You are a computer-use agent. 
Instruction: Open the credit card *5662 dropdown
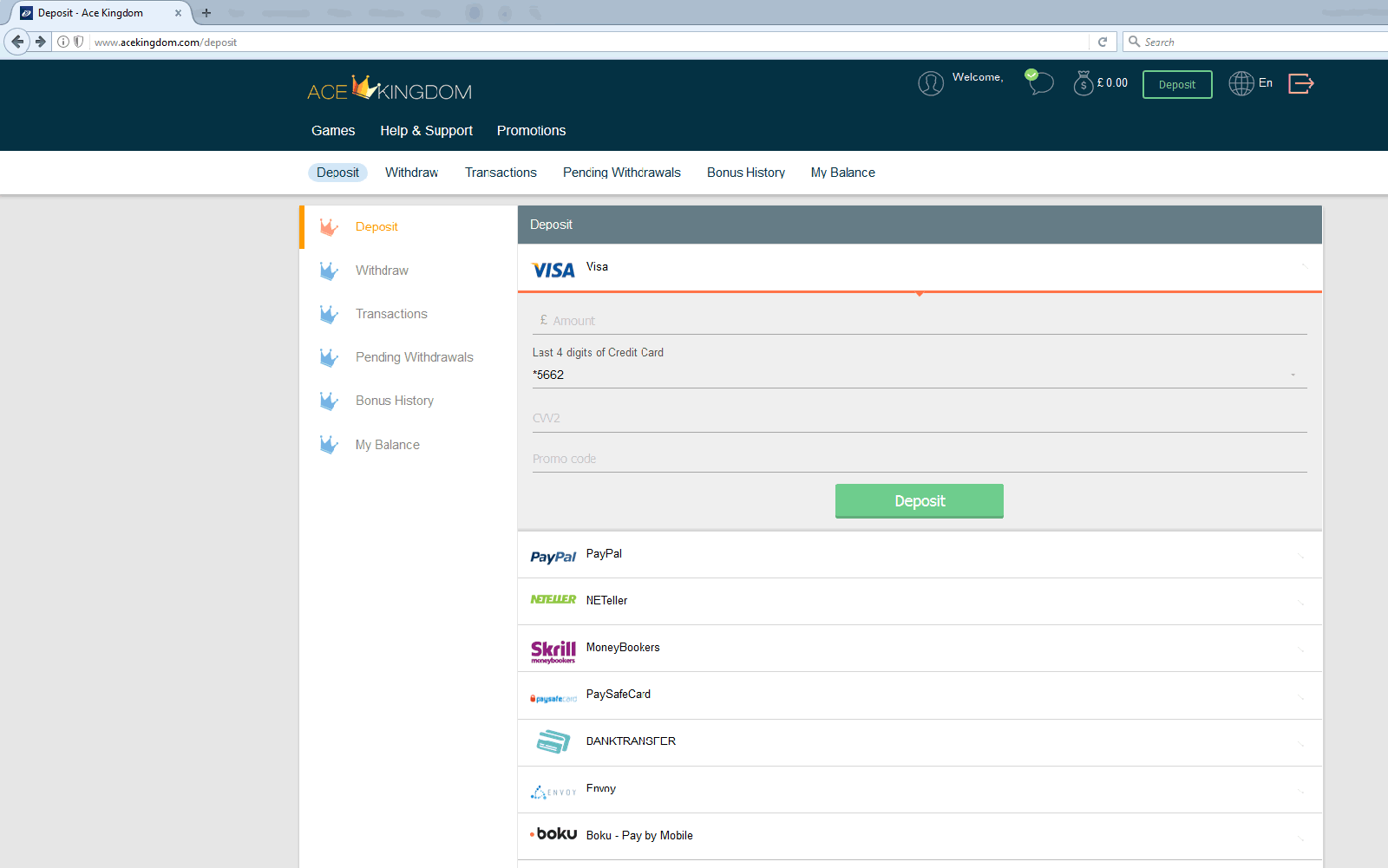920,375
